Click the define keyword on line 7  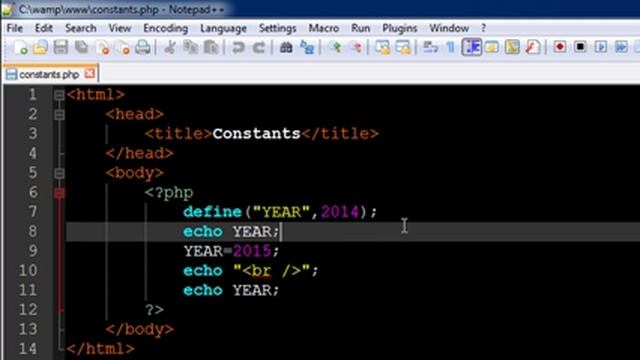click(212, 212)
